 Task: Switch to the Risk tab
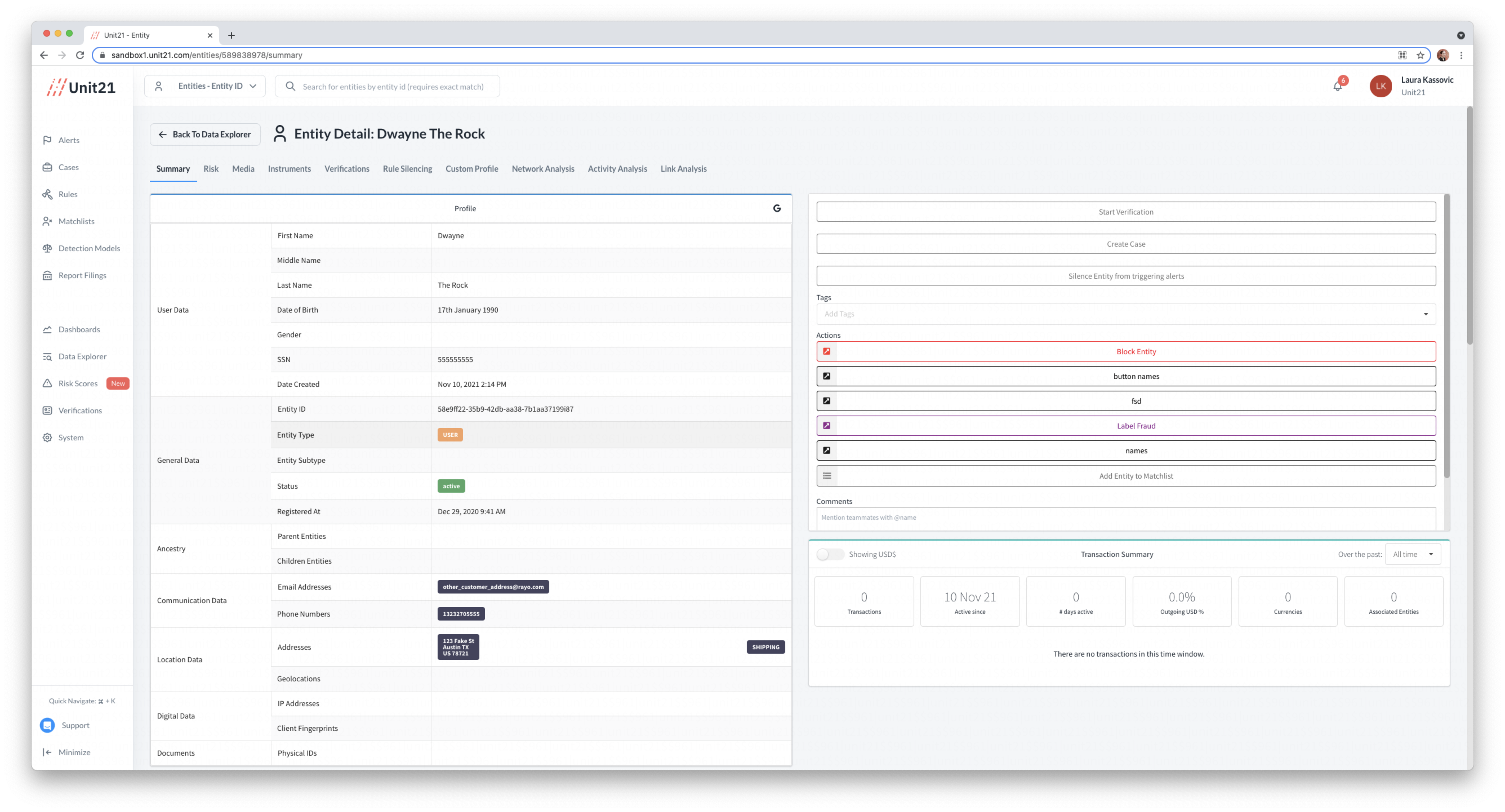(x=211, y=169)
